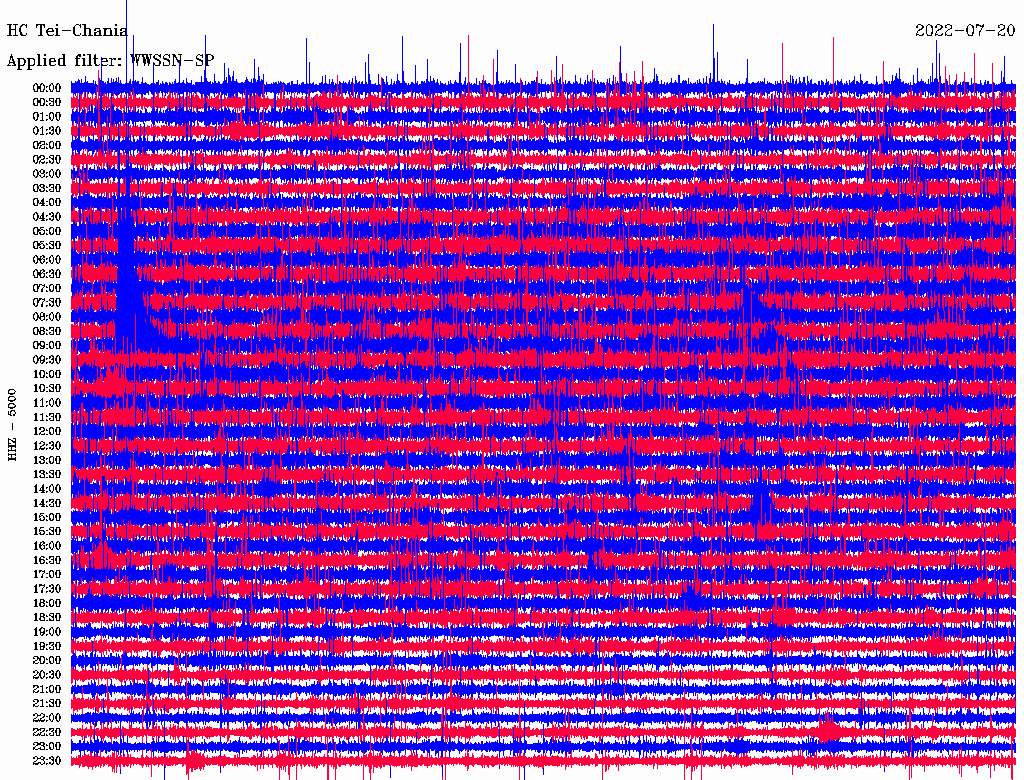Viewport: 1024px width, 780px height.
Task: Select the 06:30 time label
Action: coord(46,274)
